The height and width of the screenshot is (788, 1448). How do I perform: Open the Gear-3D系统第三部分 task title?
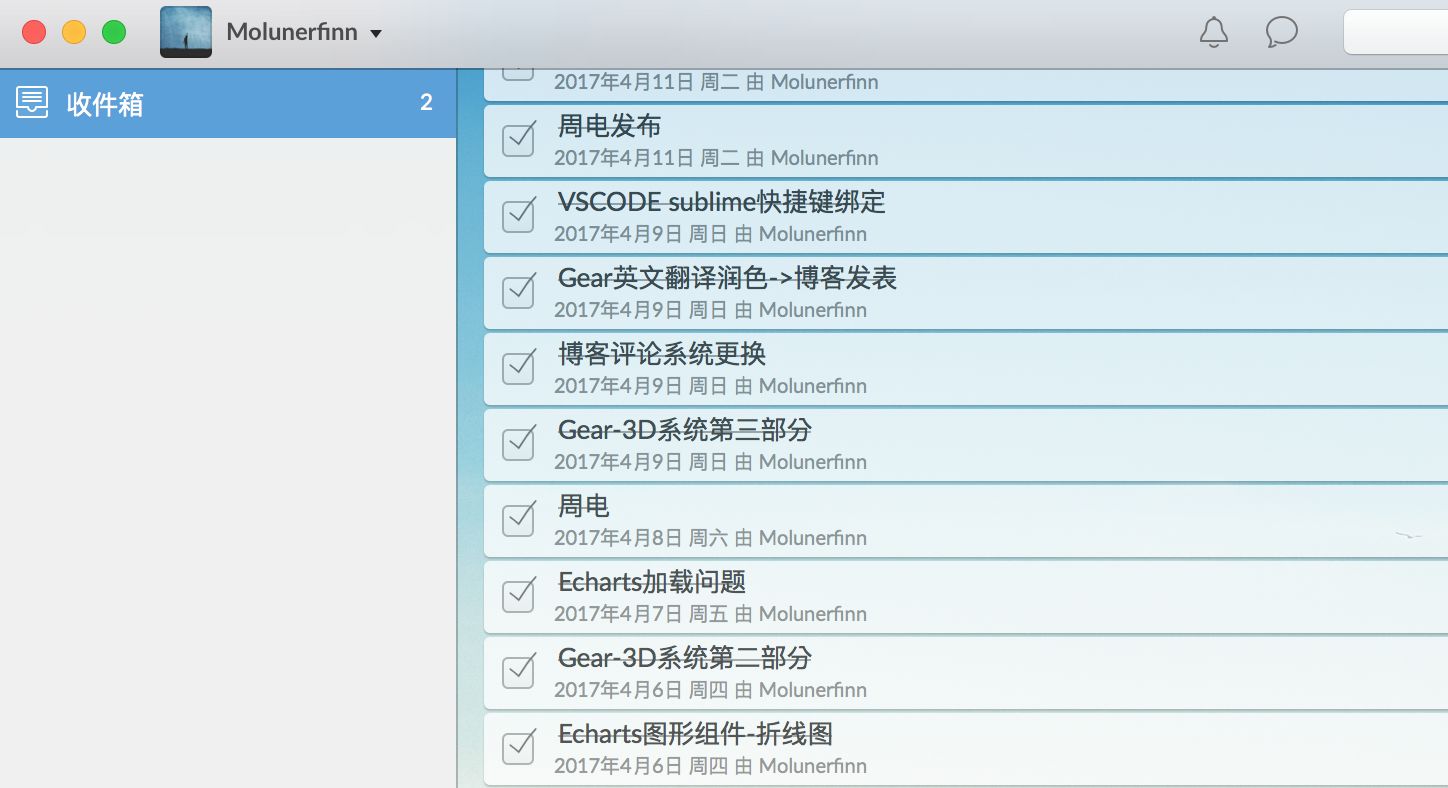coord(685,430)
